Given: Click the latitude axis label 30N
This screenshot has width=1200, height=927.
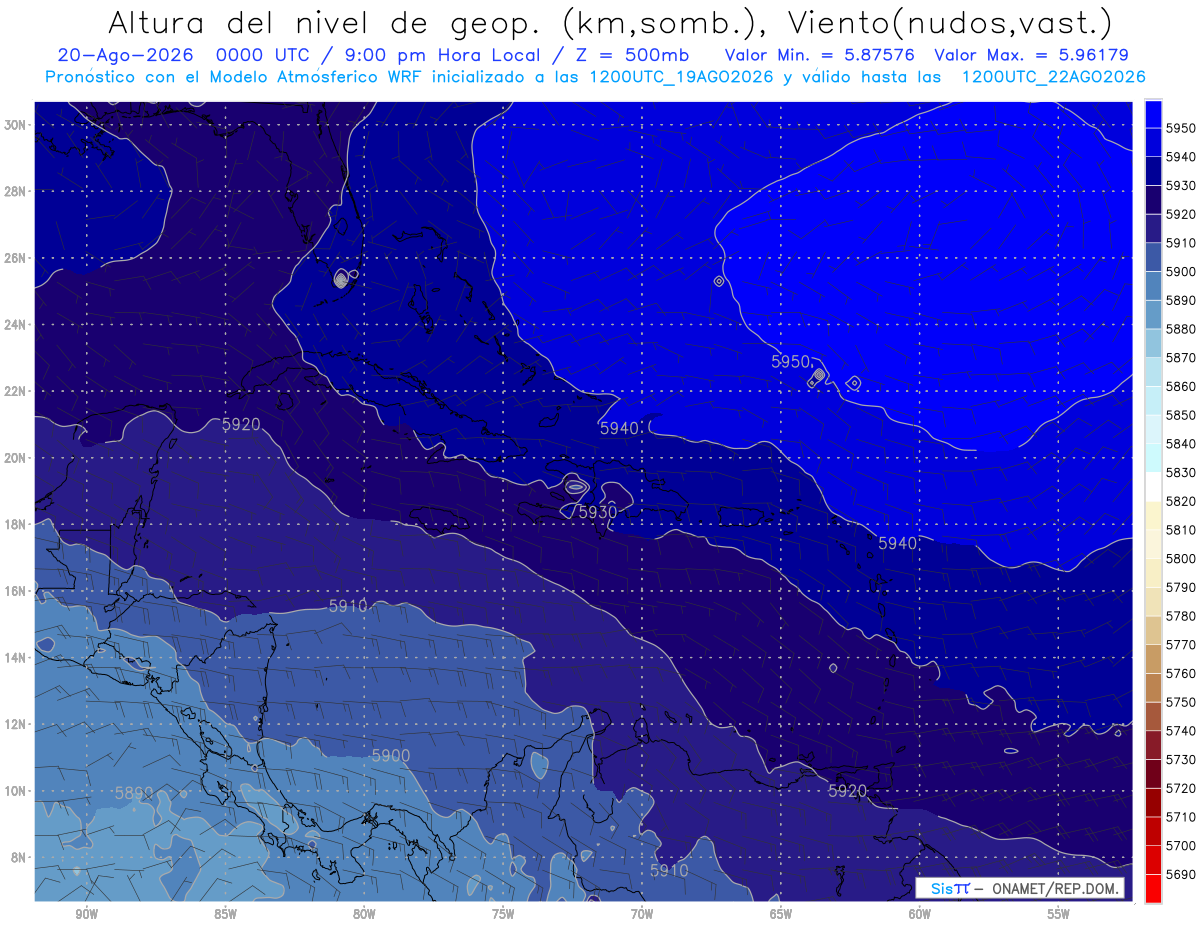Looking at the screenshot, I should coord(15,125).
